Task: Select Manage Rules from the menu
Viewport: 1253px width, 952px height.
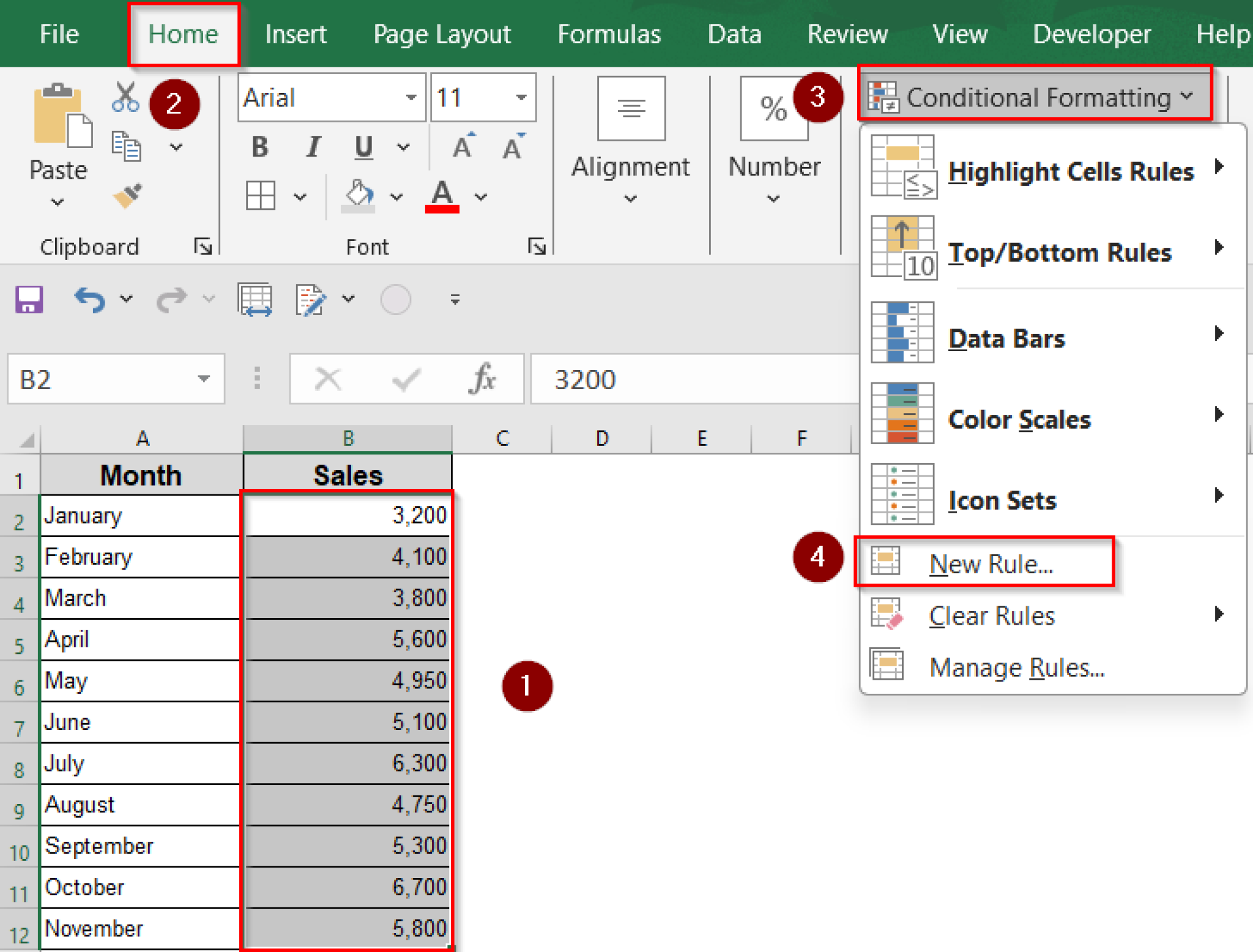Action: (1017, 667)
